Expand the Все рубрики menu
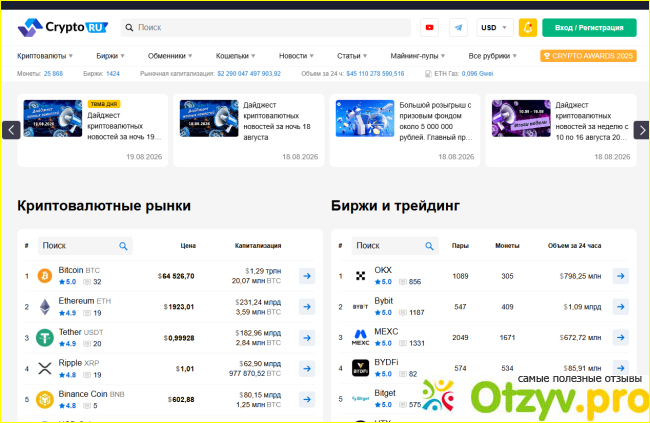The image size is (650, 423). tap(492, 56)
